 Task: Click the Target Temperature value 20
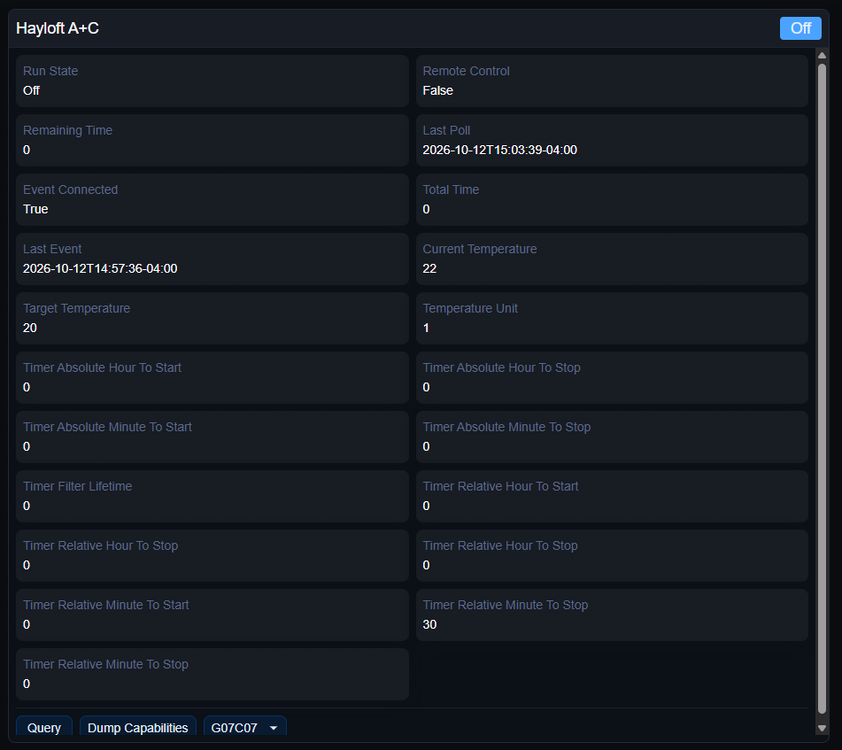coord(30,328)
